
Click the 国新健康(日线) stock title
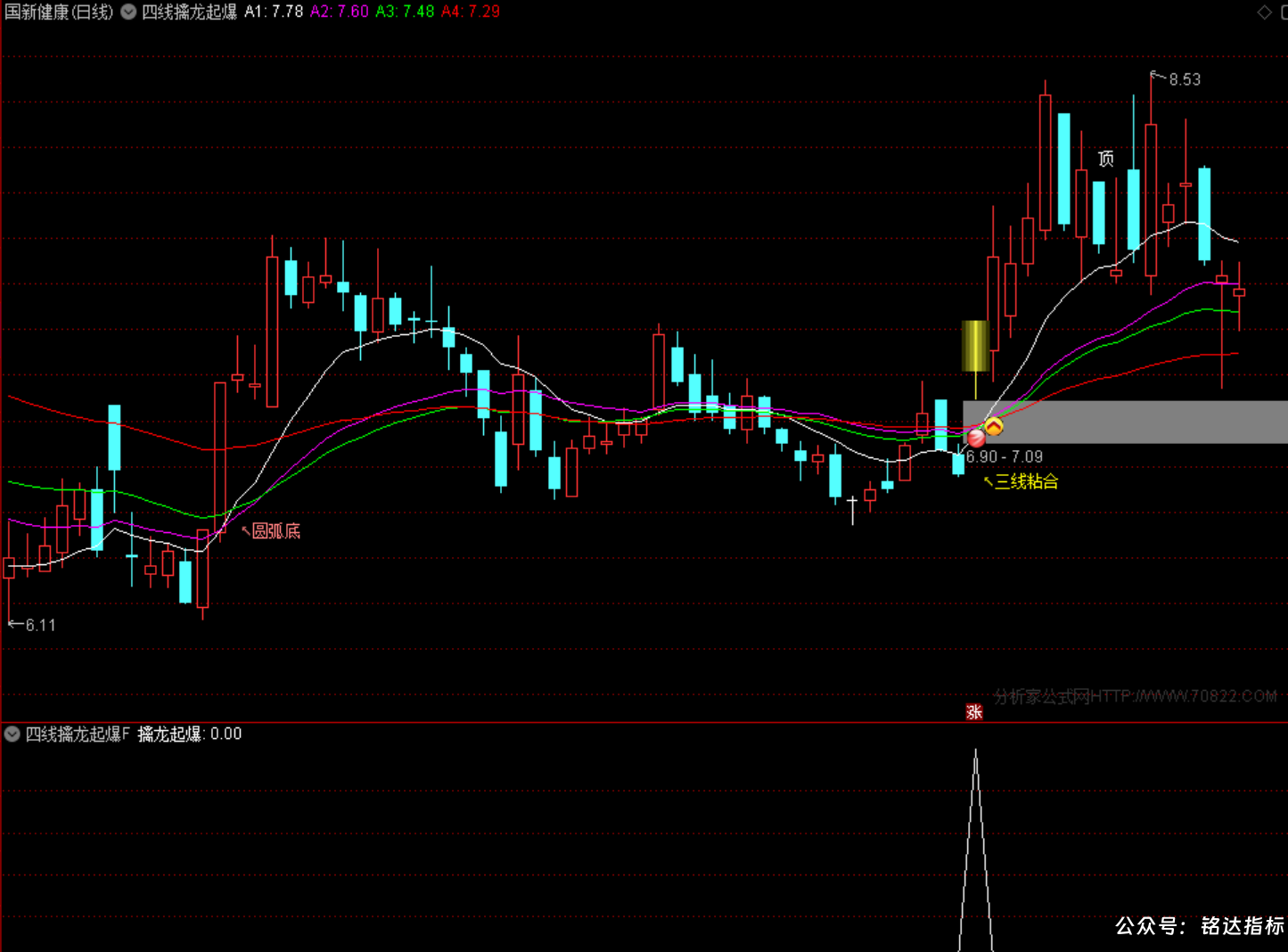point(59,12)
